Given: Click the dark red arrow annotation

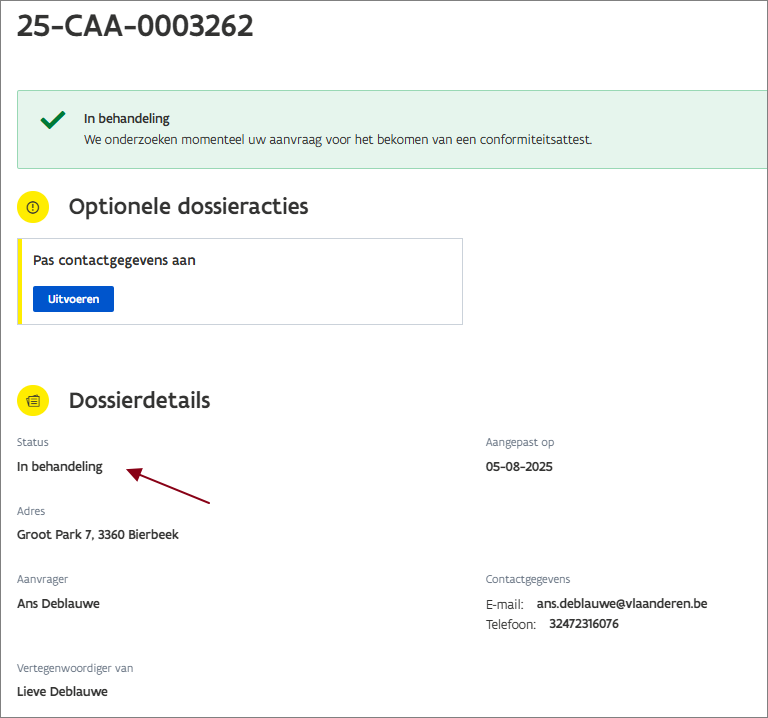Looking at the screenshot, I should point(168,486).
